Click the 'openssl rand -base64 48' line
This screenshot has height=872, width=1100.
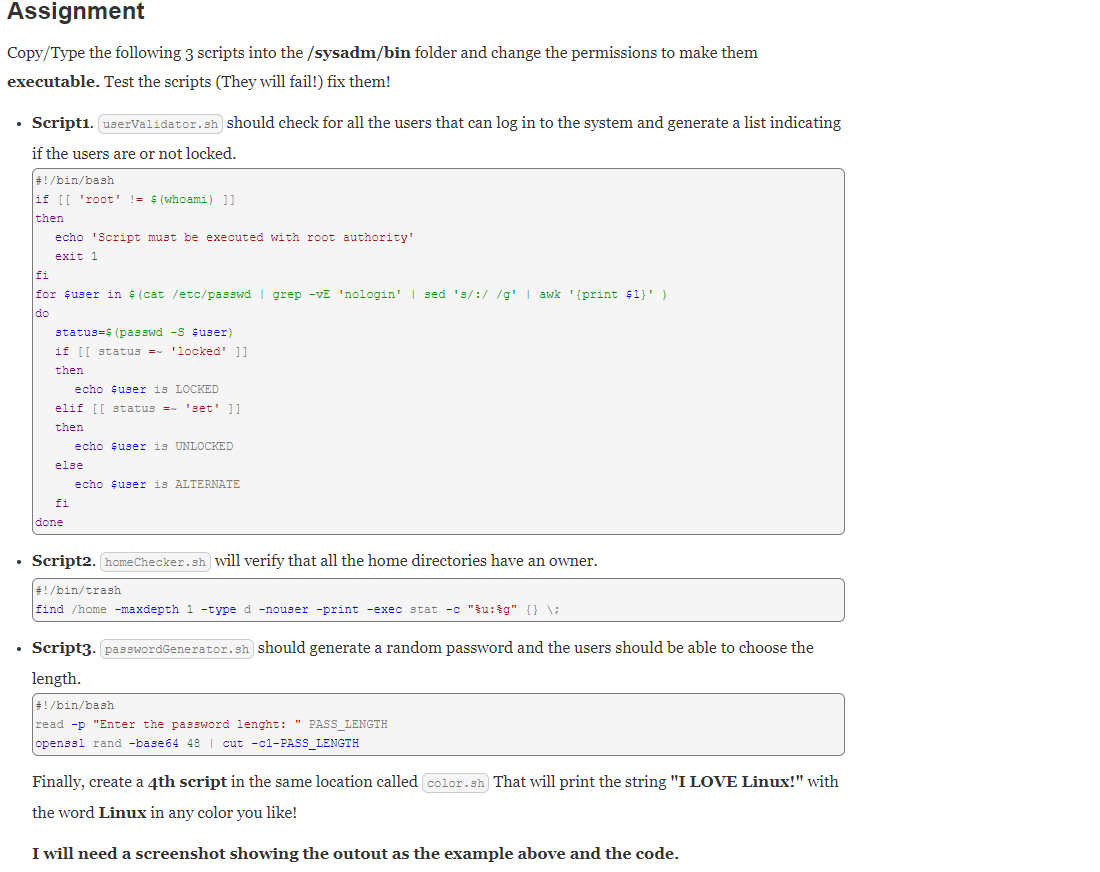pyautogui.click(x=197, y=744)
